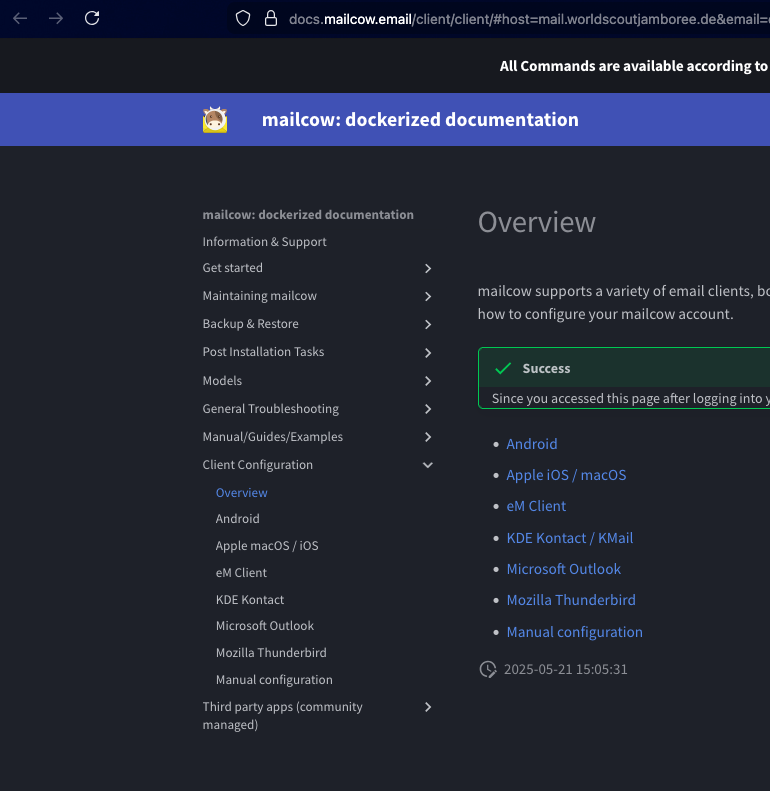Open Information & Support in sidebar
Screen dimensions: 770x791
click(264, 242)
